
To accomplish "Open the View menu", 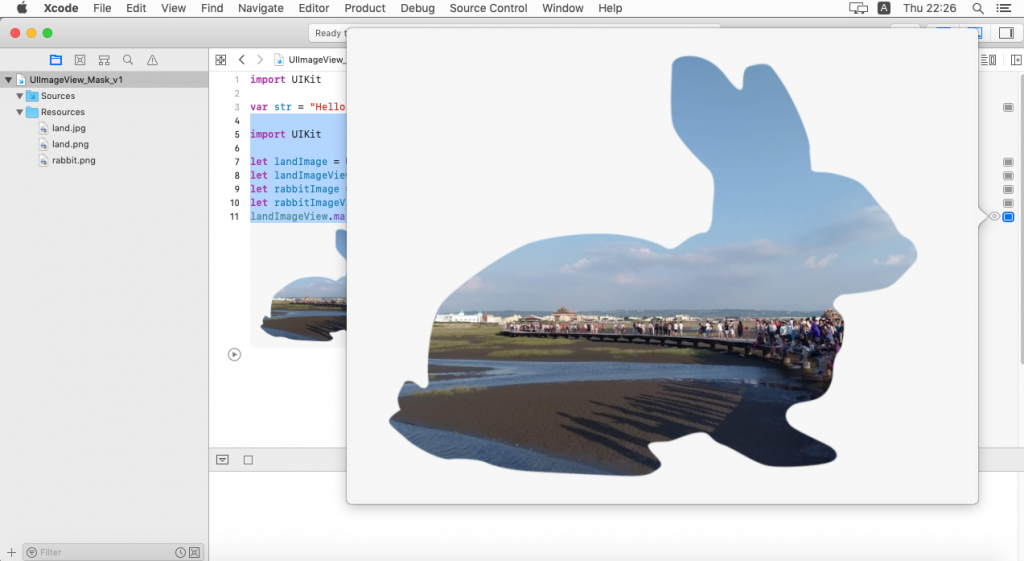I will [173, 8].
